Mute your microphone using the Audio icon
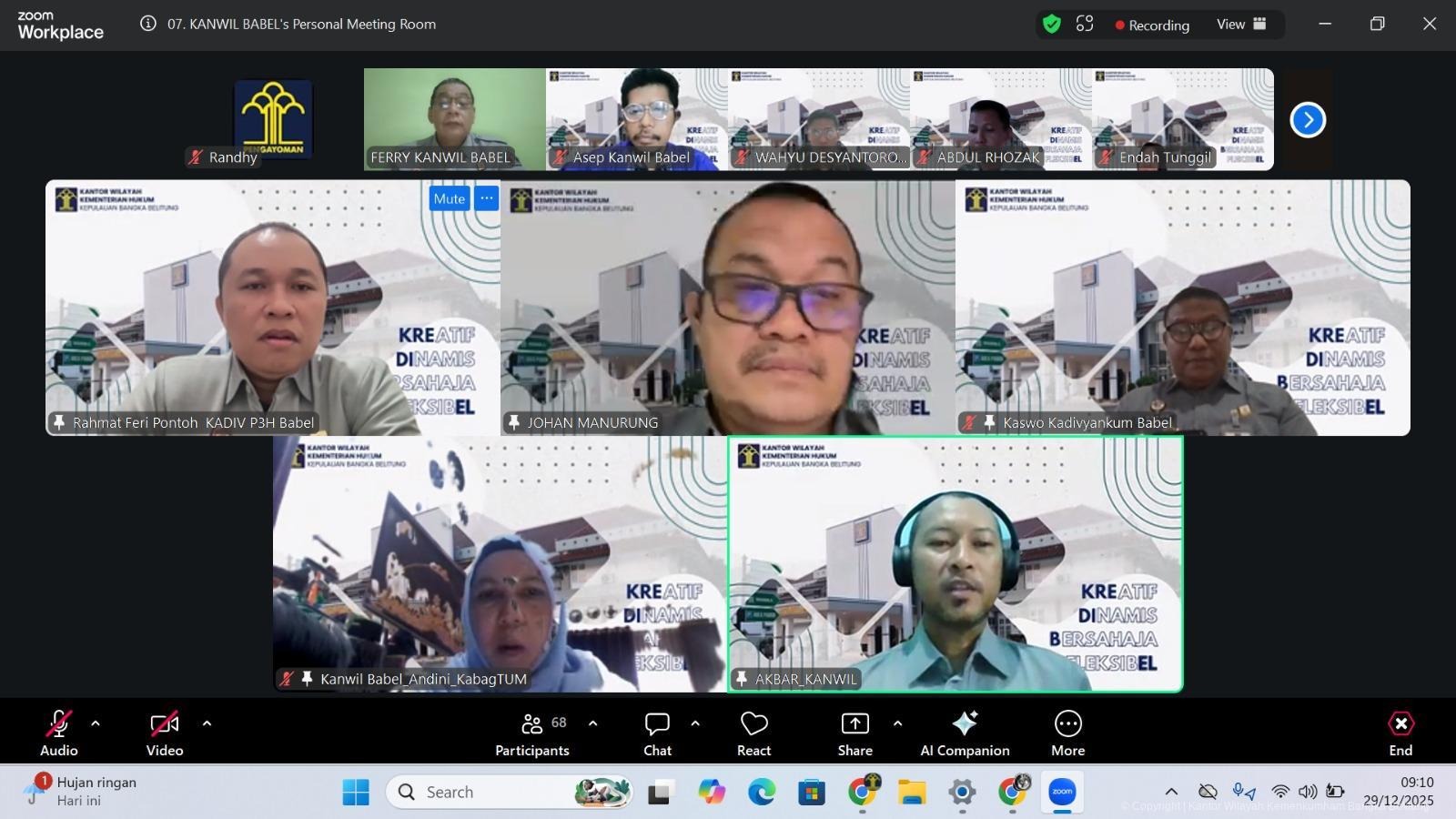Screen dimensions: 1456x819 coord(58,723)
